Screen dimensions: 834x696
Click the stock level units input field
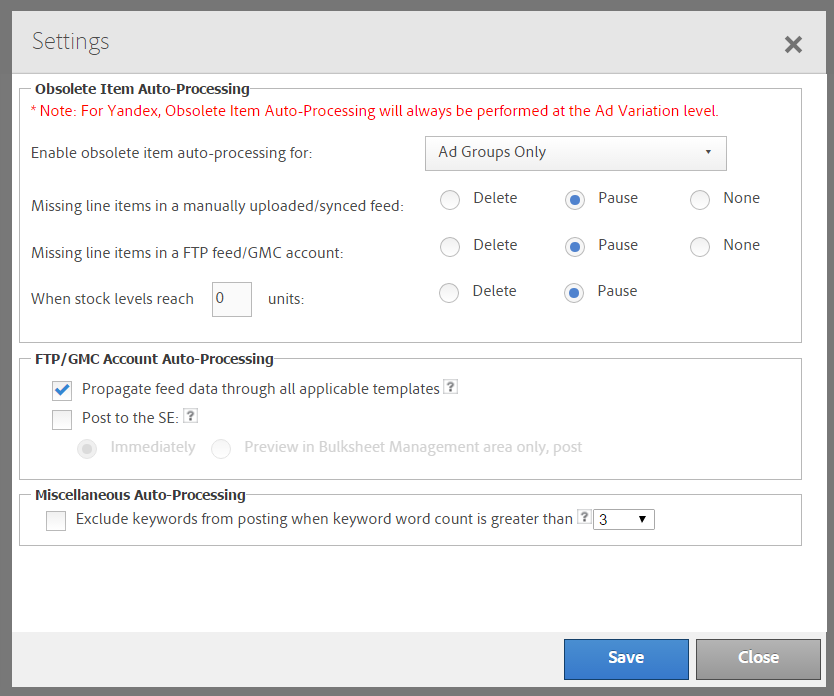pos(231,299)
